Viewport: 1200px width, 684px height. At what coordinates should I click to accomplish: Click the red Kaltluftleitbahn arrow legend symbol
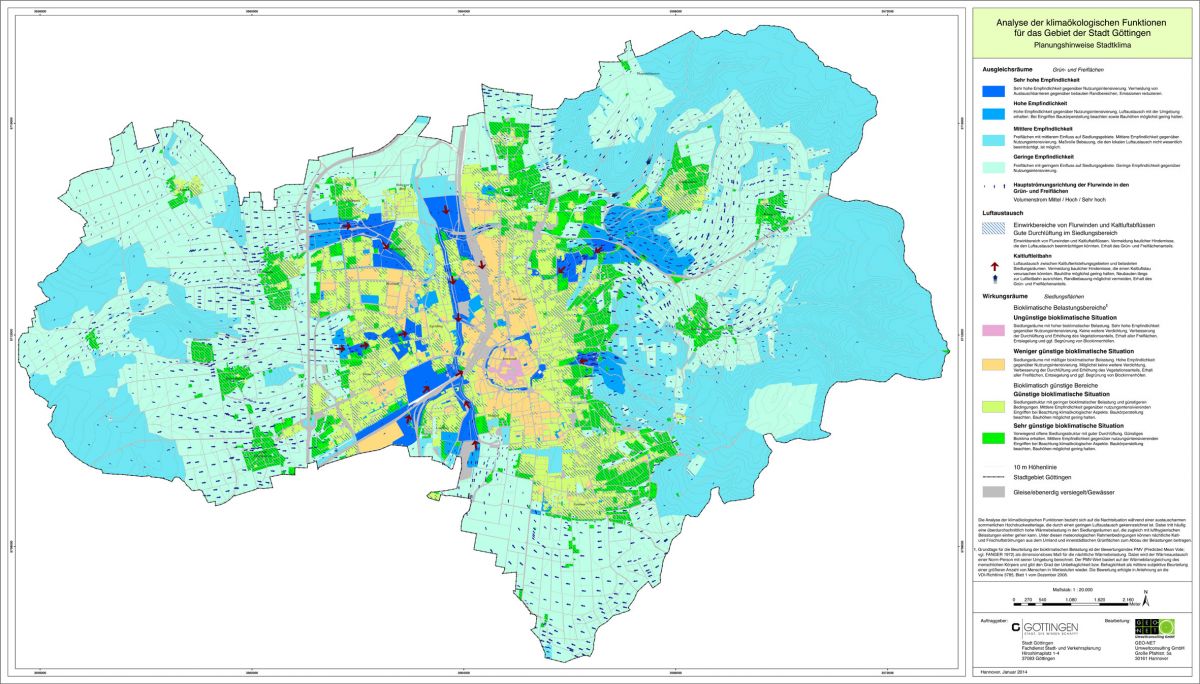coord(993,267)
